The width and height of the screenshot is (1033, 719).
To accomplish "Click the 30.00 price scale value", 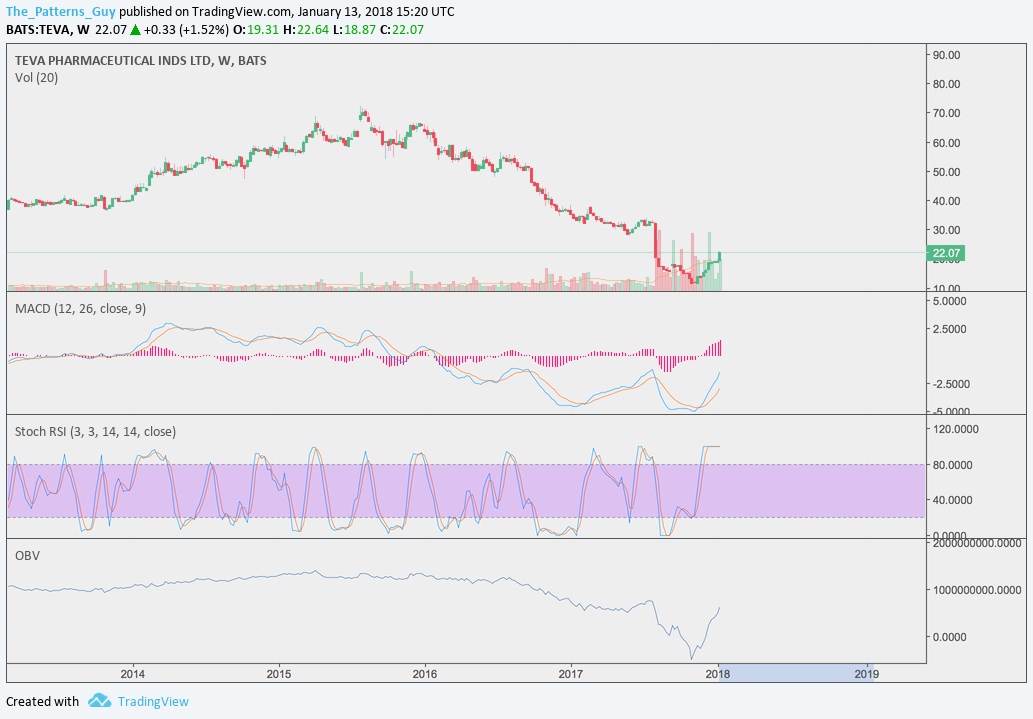I will coord(946,230).
